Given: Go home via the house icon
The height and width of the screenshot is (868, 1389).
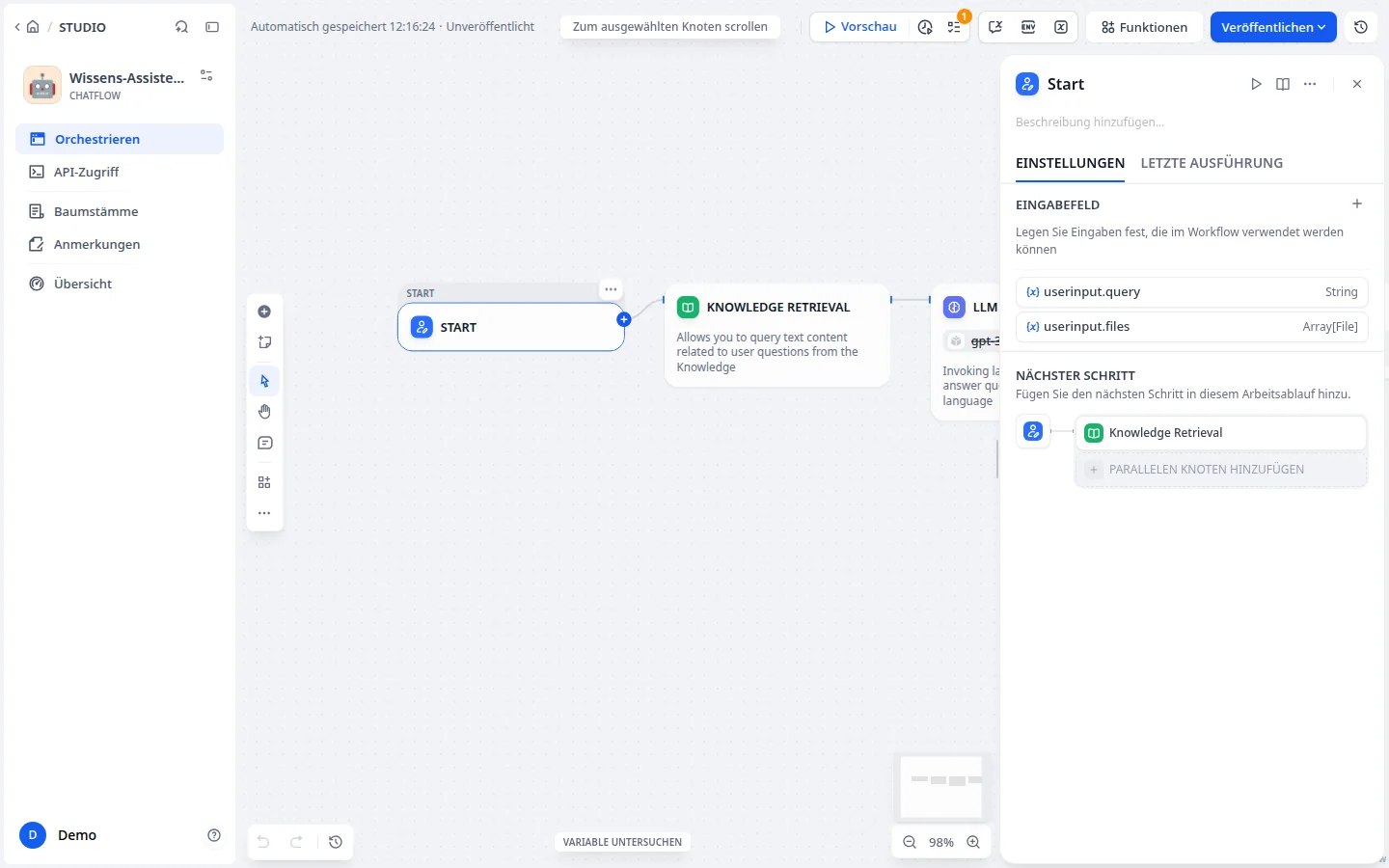Looking at the screenshot, I should (x=33, y=27).
